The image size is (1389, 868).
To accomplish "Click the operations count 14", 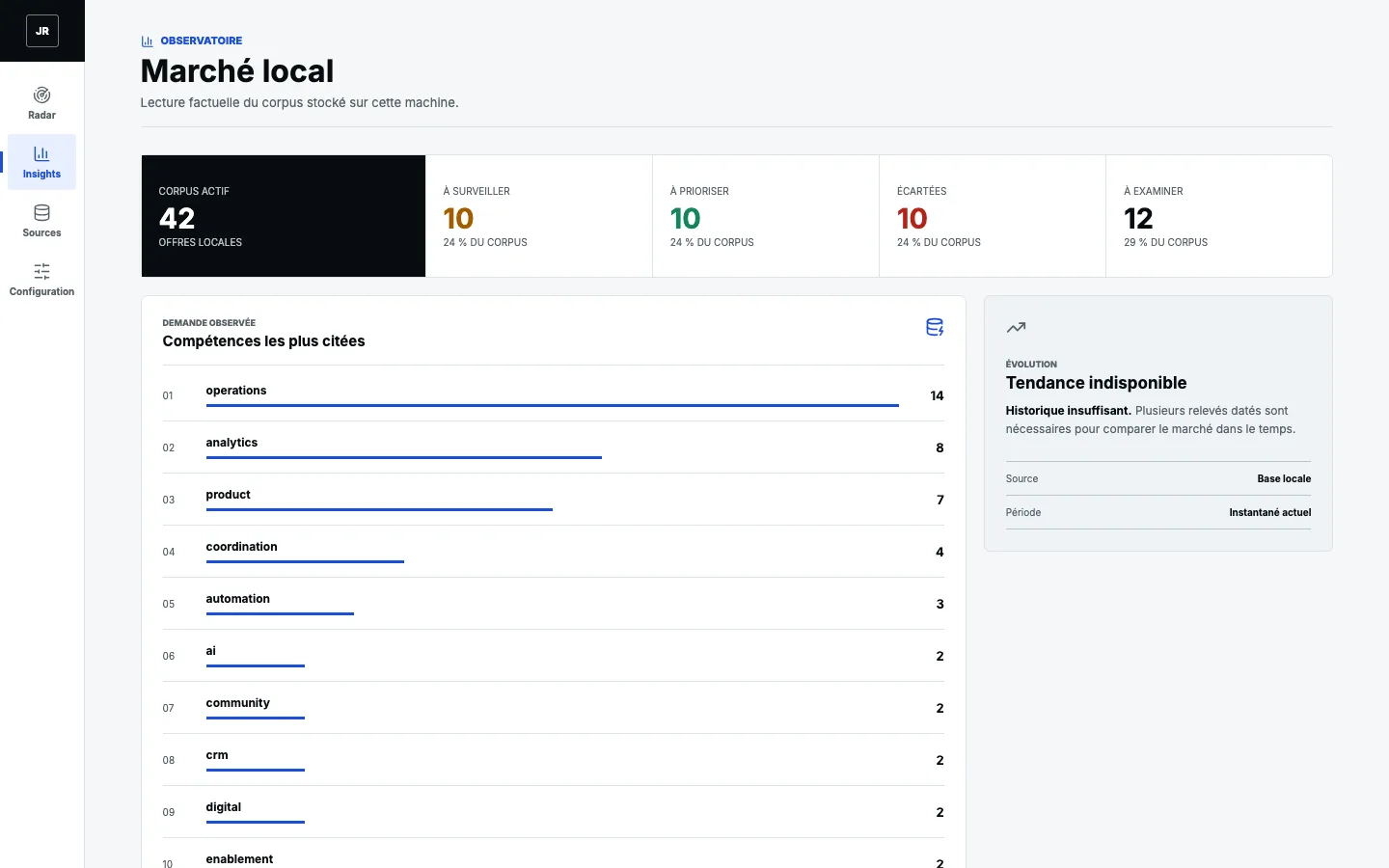I will (937, 395).
